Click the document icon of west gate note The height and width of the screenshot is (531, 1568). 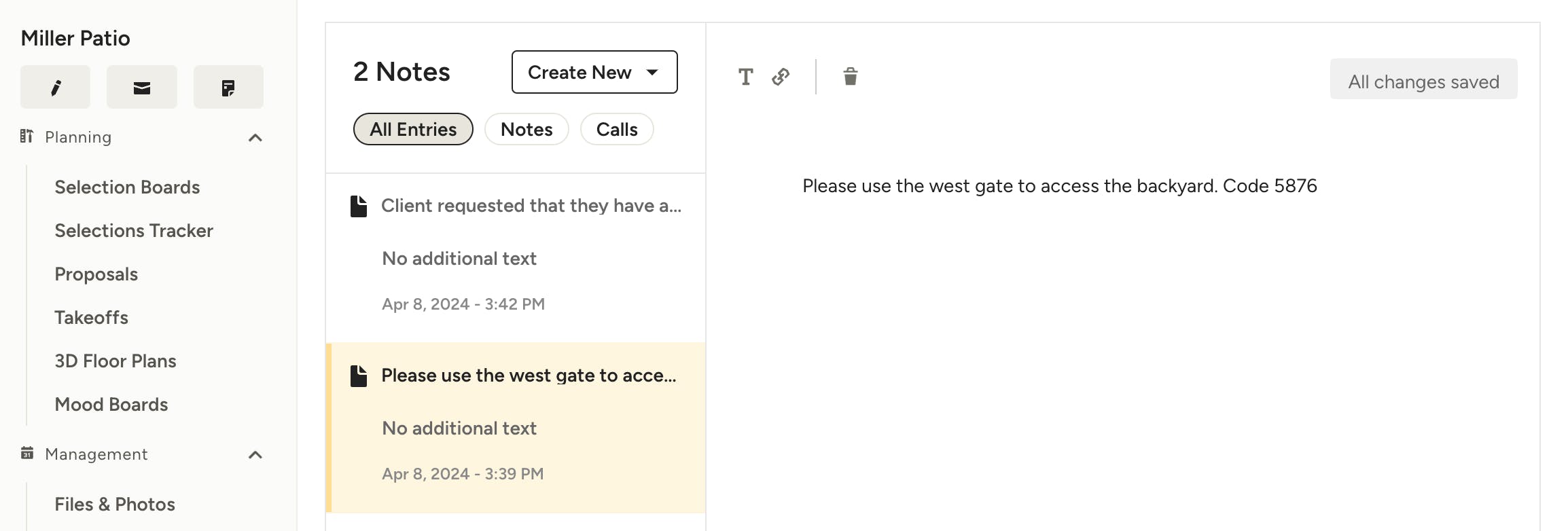[359, 376]
